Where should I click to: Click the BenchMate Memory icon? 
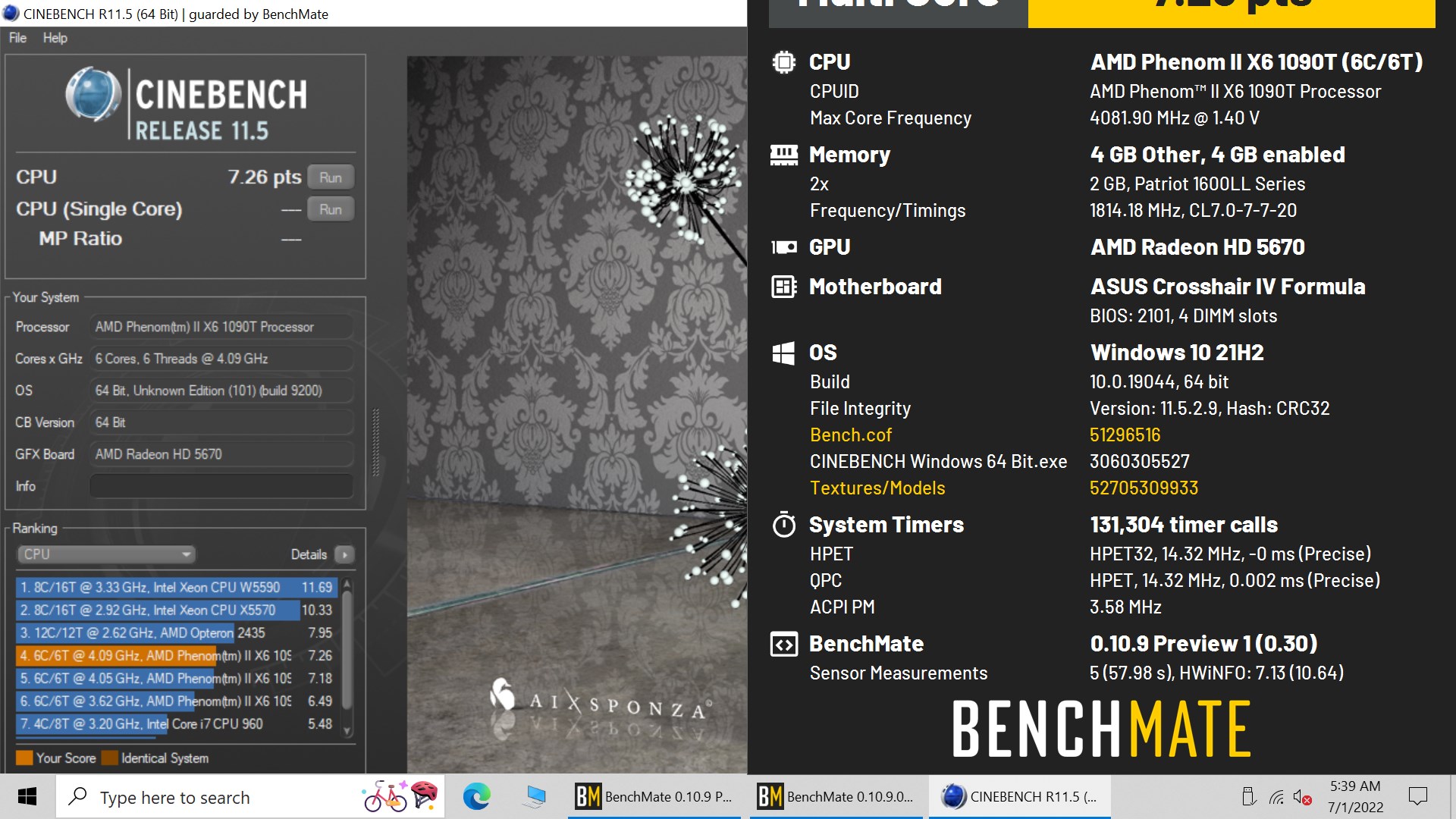pyautogui.click(x=784, y=155)
